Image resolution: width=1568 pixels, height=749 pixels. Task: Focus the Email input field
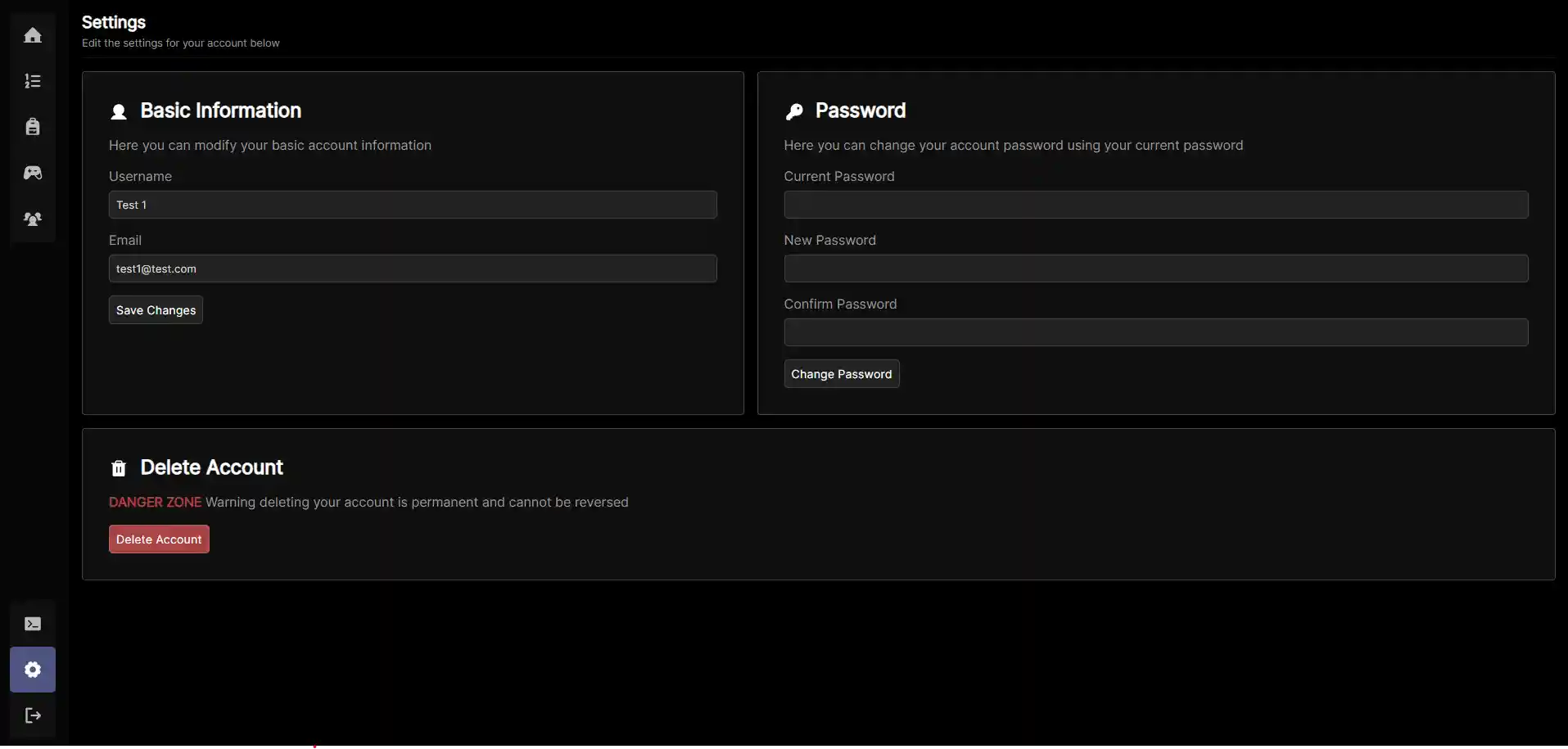click(413, 268)
